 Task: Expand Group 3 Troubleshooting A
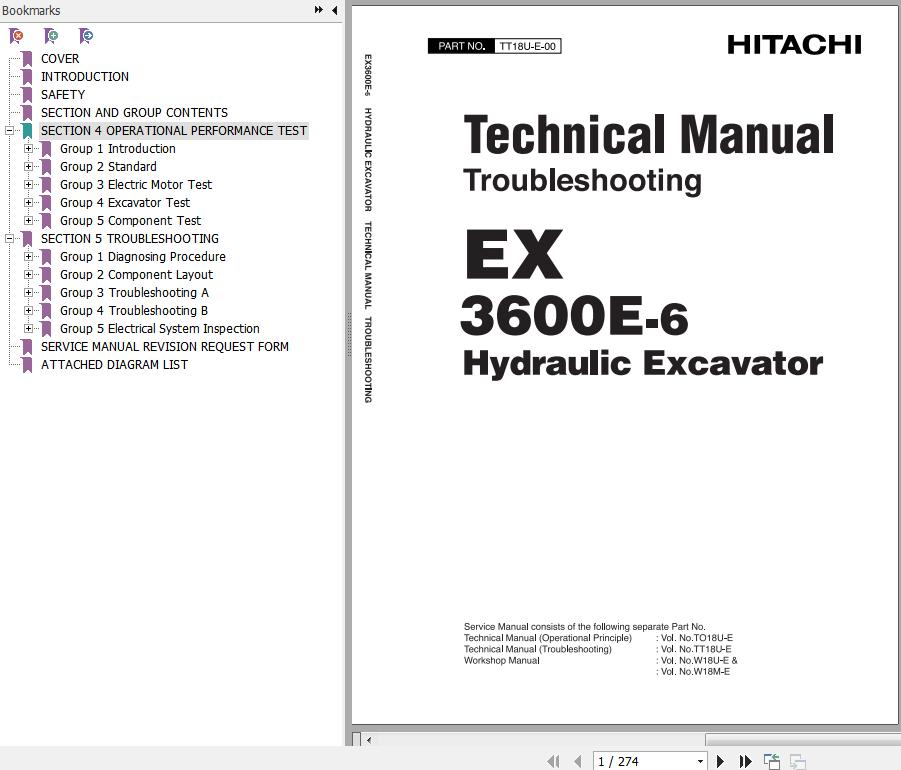[x=28, y=293]
